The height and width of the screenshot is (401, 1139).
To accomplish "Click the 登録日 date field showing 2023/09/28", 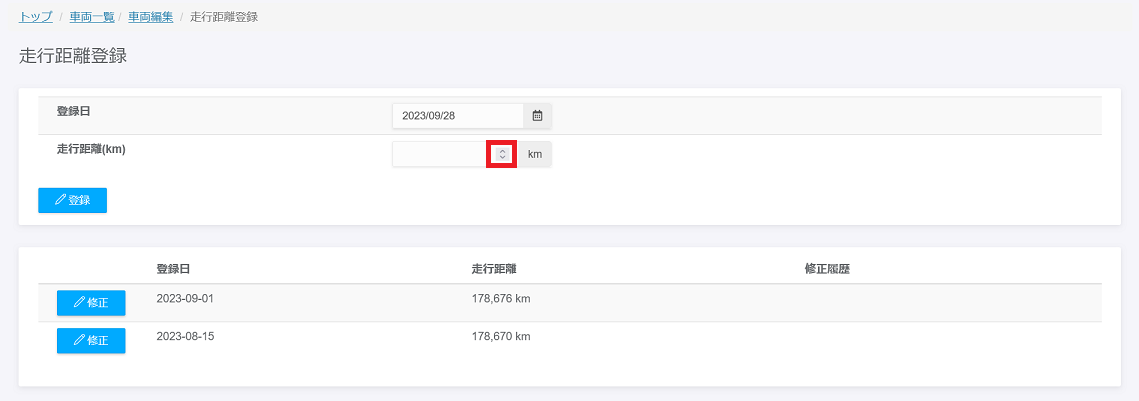I will tap(457, 116).
